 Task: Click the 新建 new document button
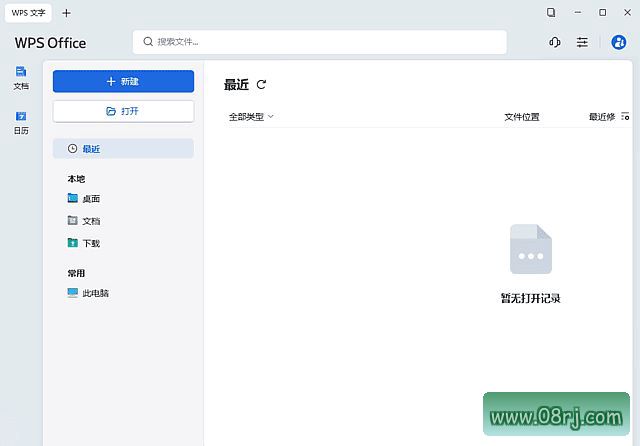(123, 81)
